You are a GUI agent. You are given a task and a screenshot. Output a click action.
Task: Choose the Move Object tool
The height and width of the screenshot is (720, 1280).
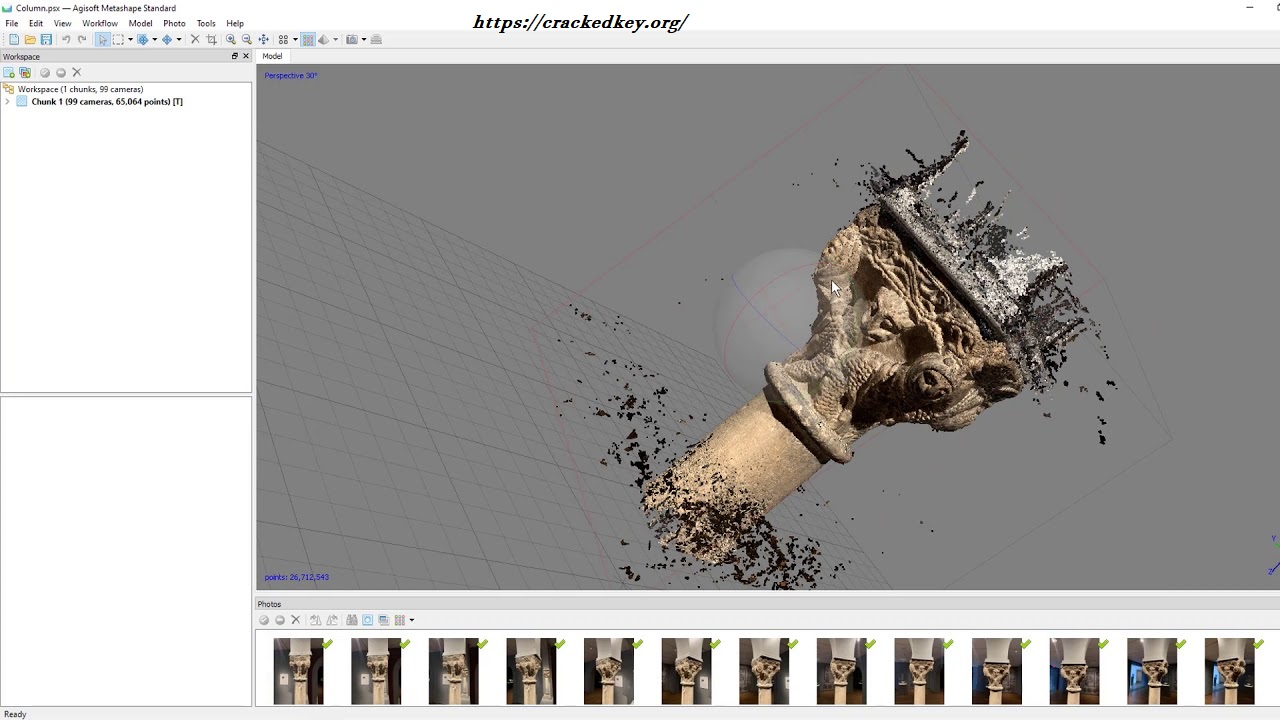[167, 39]
